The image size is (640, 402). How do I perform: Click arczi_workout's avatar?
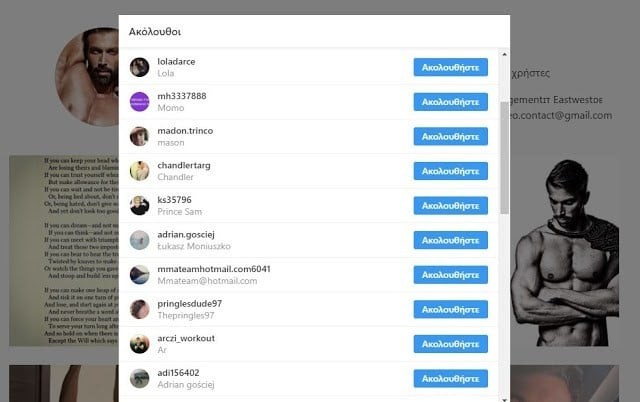point(140,344)
